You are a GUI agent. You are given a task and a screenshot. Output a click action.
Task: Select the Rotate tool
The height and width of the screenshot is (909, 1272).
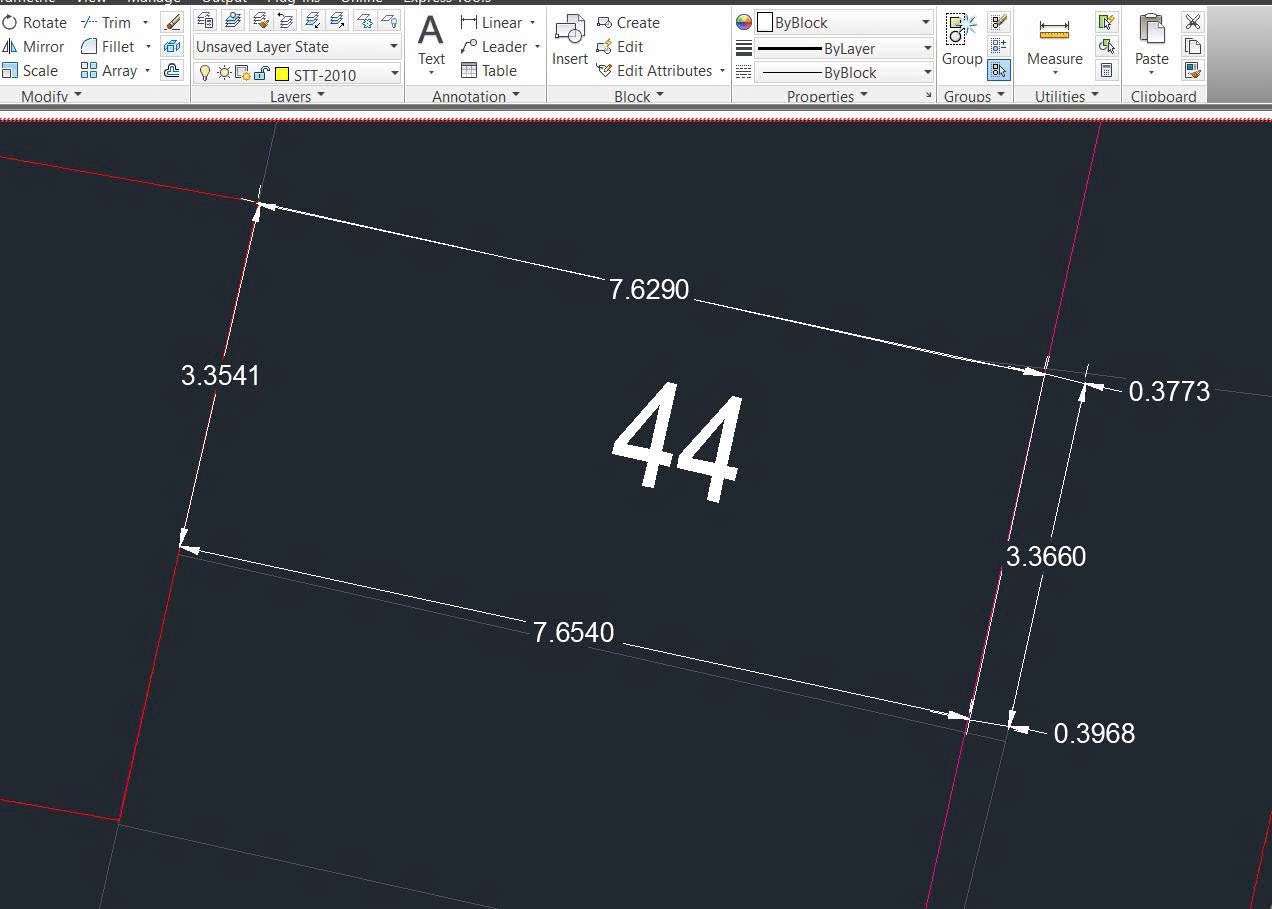[34, 22]
